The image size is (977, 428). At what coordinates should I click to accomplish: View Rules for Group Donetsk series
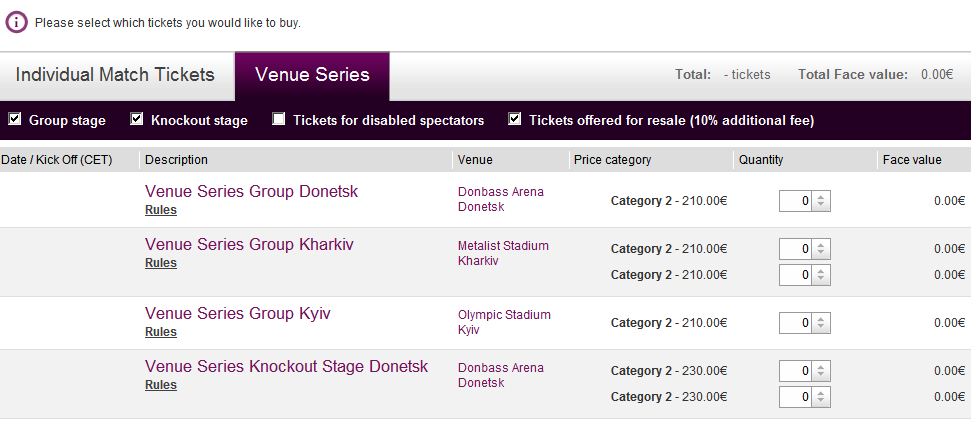pos(160,210)
